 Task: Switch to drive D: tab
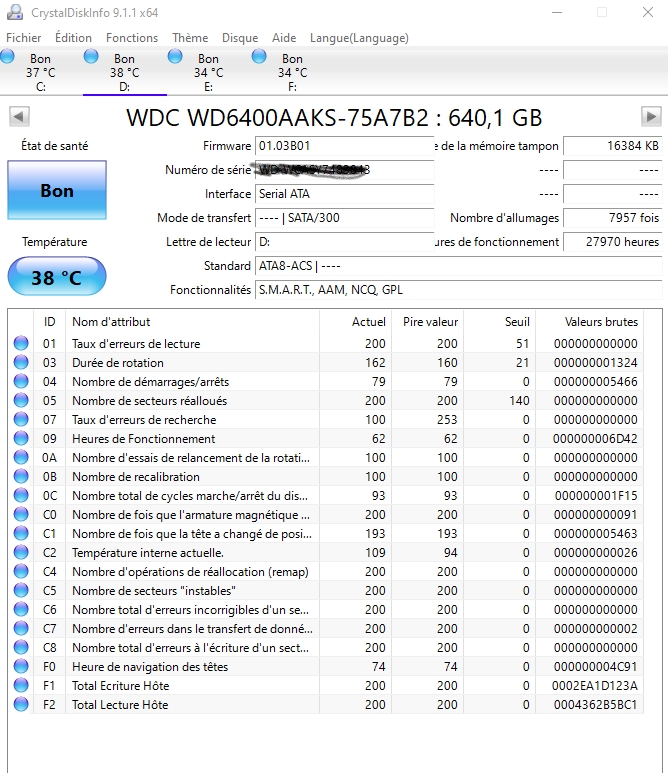point(124,72)
